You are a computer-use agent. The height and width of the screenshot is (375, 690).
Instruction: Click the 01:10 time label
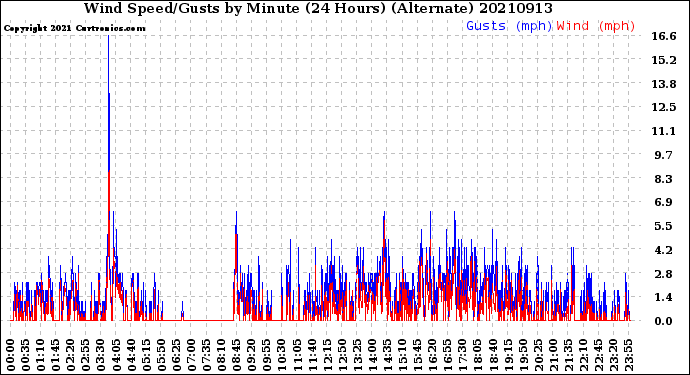coord(40,355)
